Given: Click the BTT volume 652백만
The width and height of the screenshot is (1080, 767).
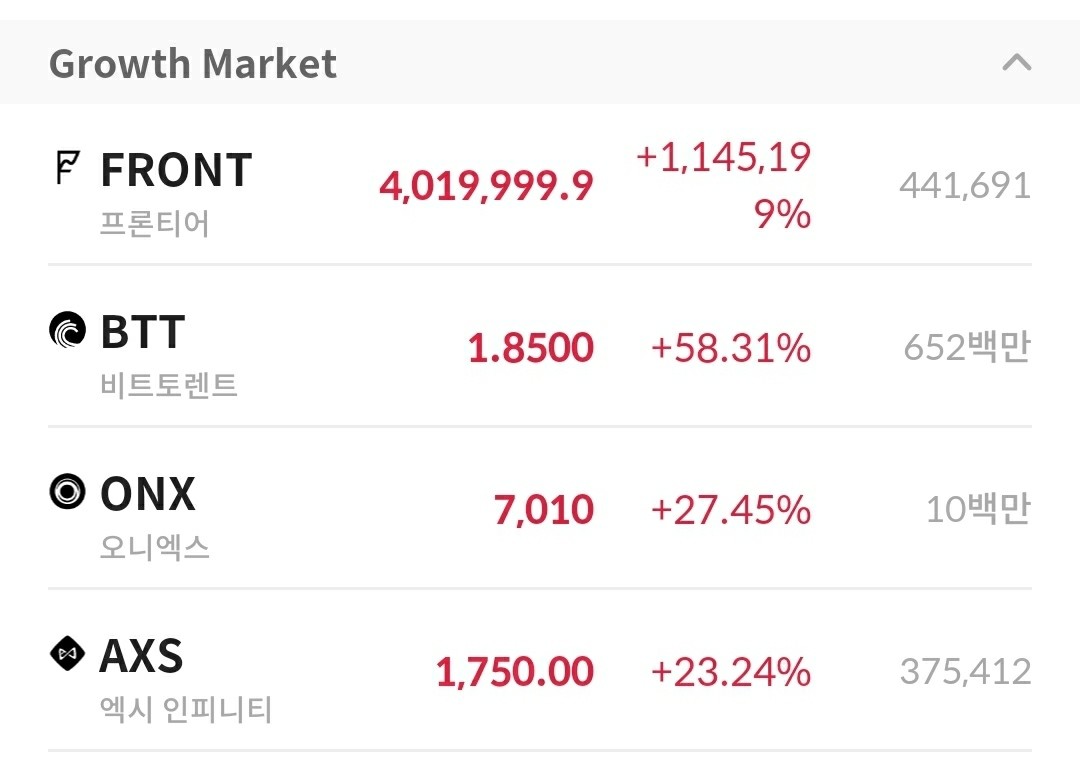Looking at the screenshot, I should 966,348.
